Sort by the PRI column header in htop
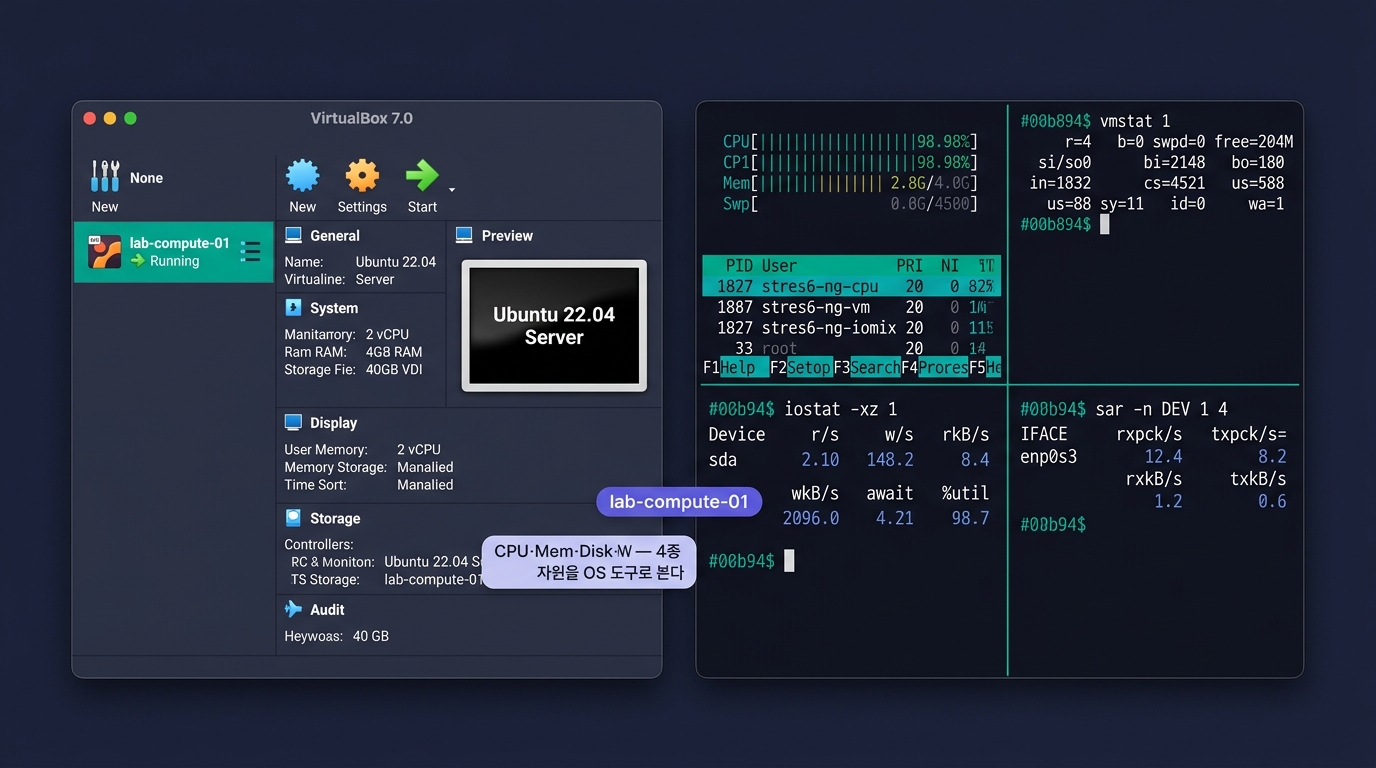Screen dimensions: 1376x768 (x=910, y=266)
